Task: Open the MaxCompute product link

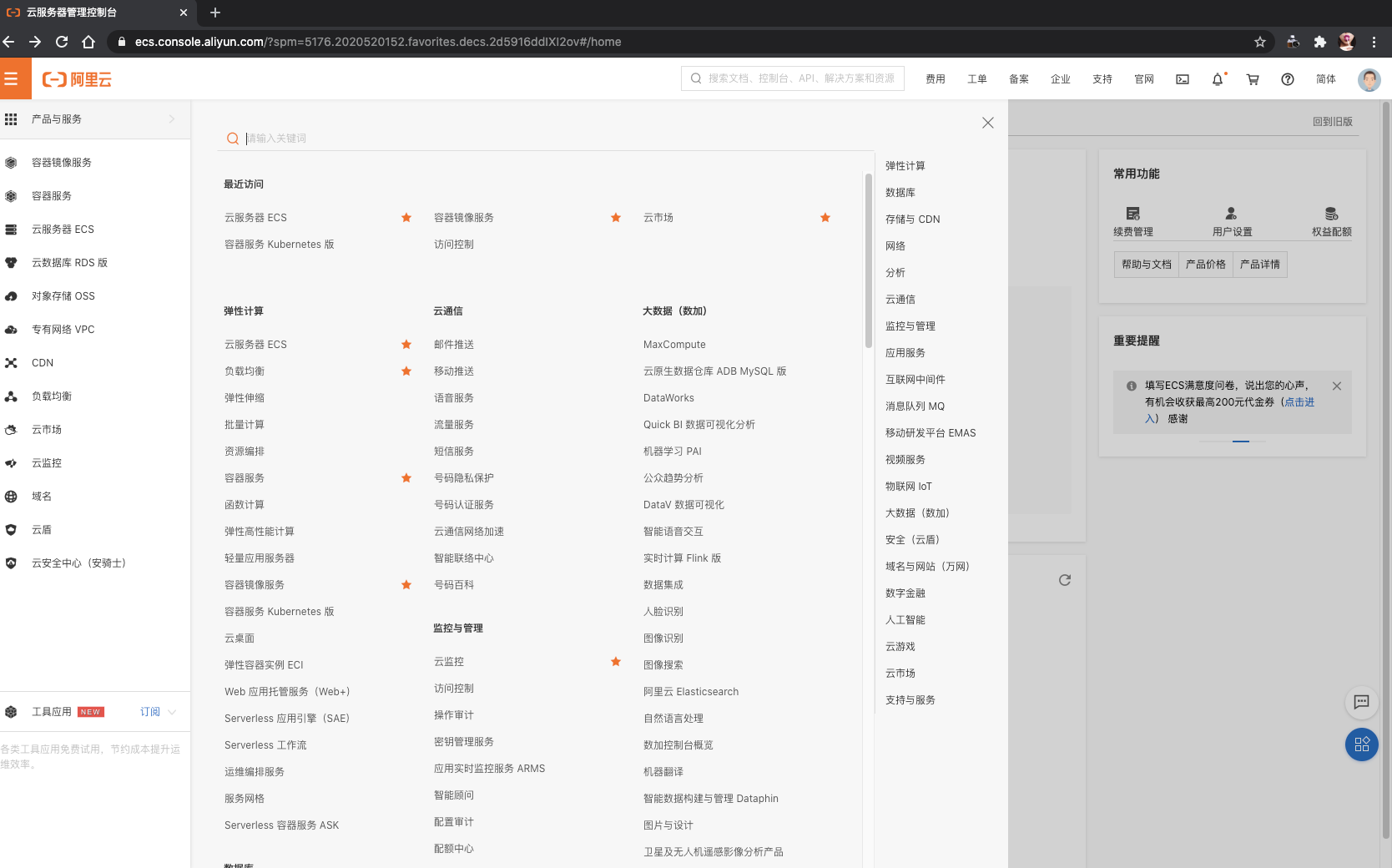Action: tap(674, 345)
